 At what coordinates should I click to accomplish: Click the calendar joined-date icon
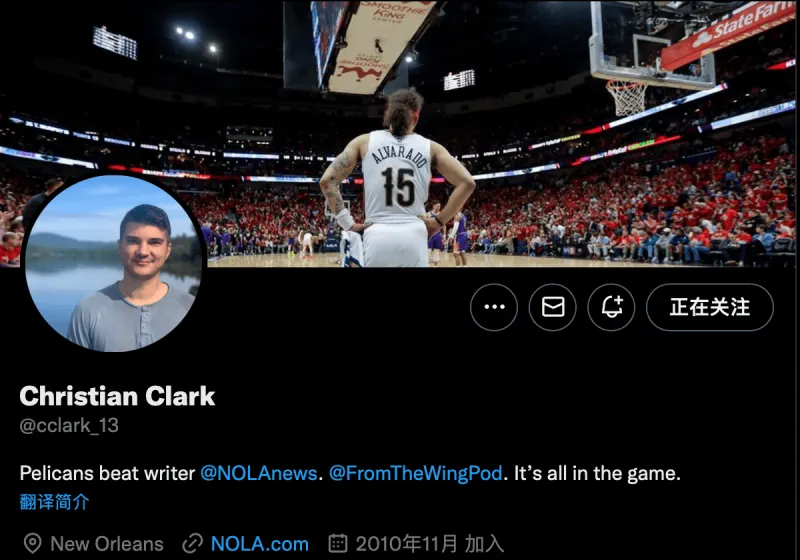[x=338, y=543]
